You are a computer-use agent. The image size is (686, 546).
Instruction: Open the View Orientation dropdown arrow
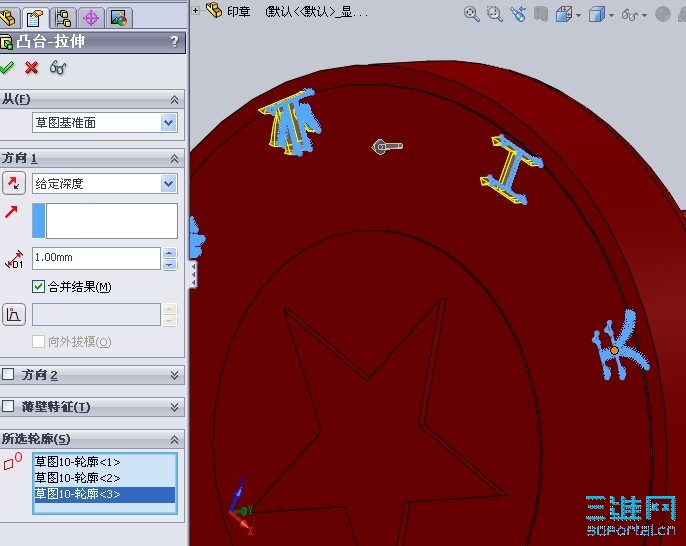point(578,15)
